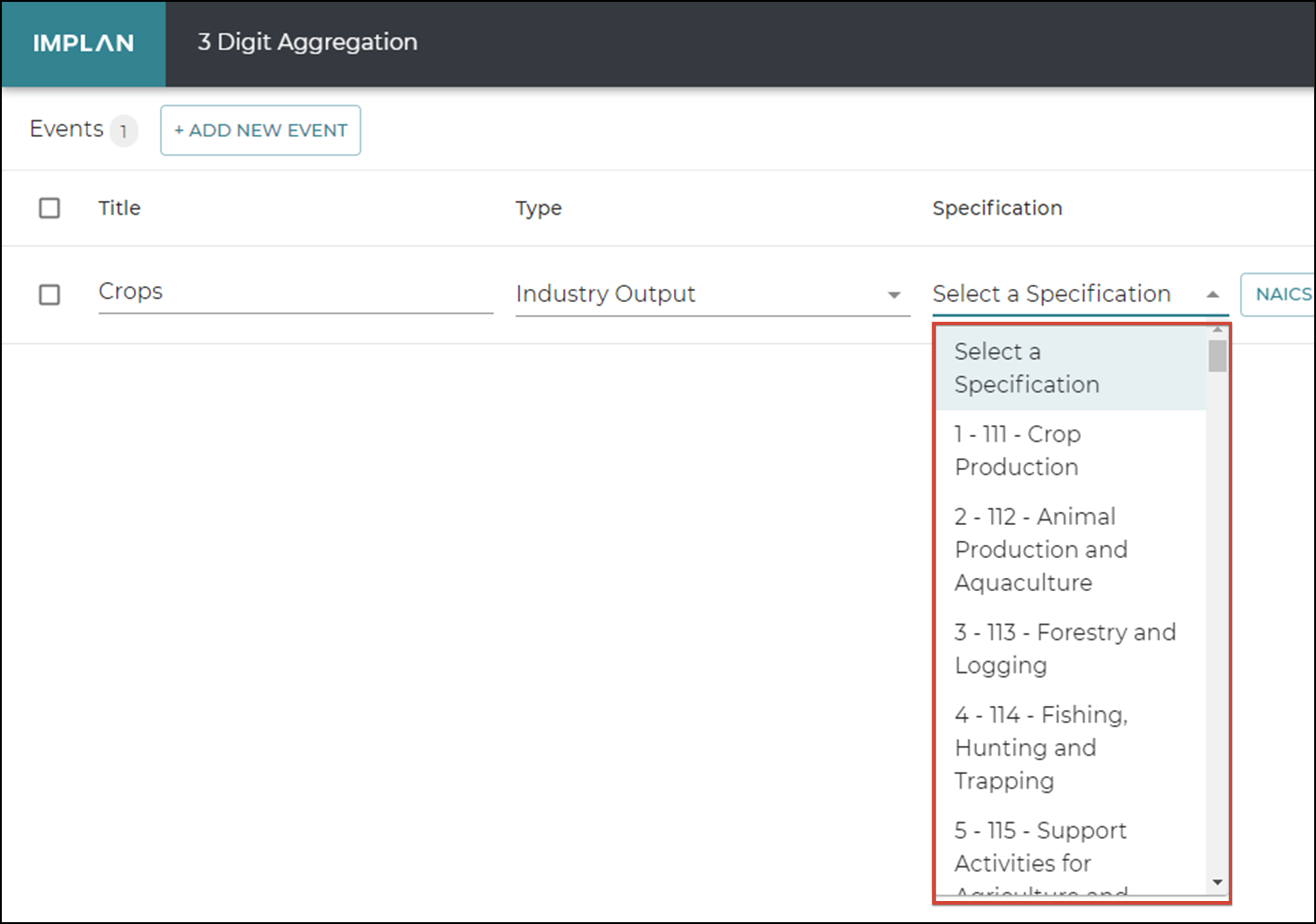1316x924 pixels.
Task: Click the Crops title input field
Action: [295, 294]
